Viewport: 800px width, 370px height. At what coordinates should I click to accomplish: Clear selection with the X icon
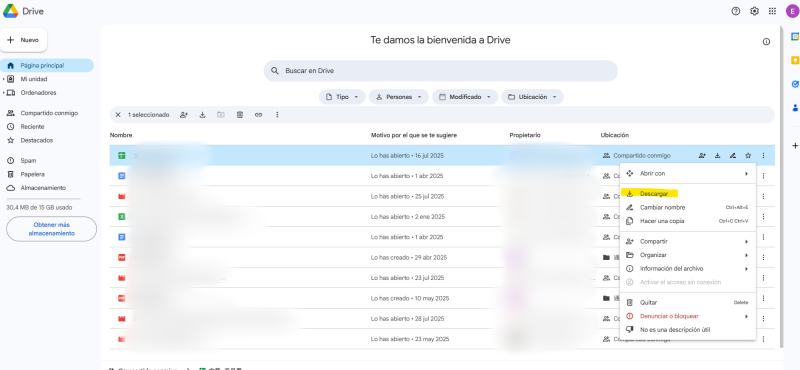tap(118, 115)
